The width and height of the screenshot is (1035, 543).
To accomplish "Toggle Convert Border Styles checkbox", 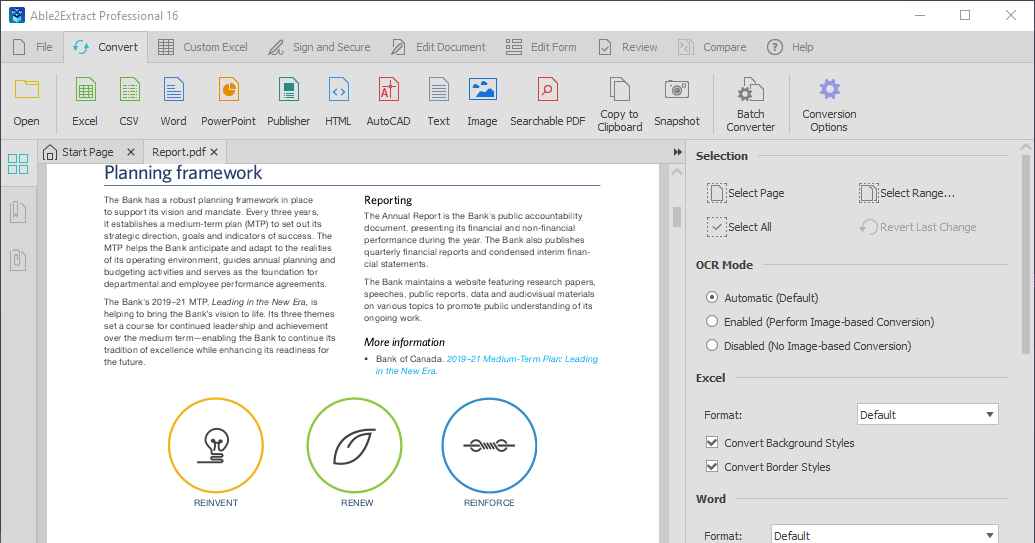I will pos(712,467).
